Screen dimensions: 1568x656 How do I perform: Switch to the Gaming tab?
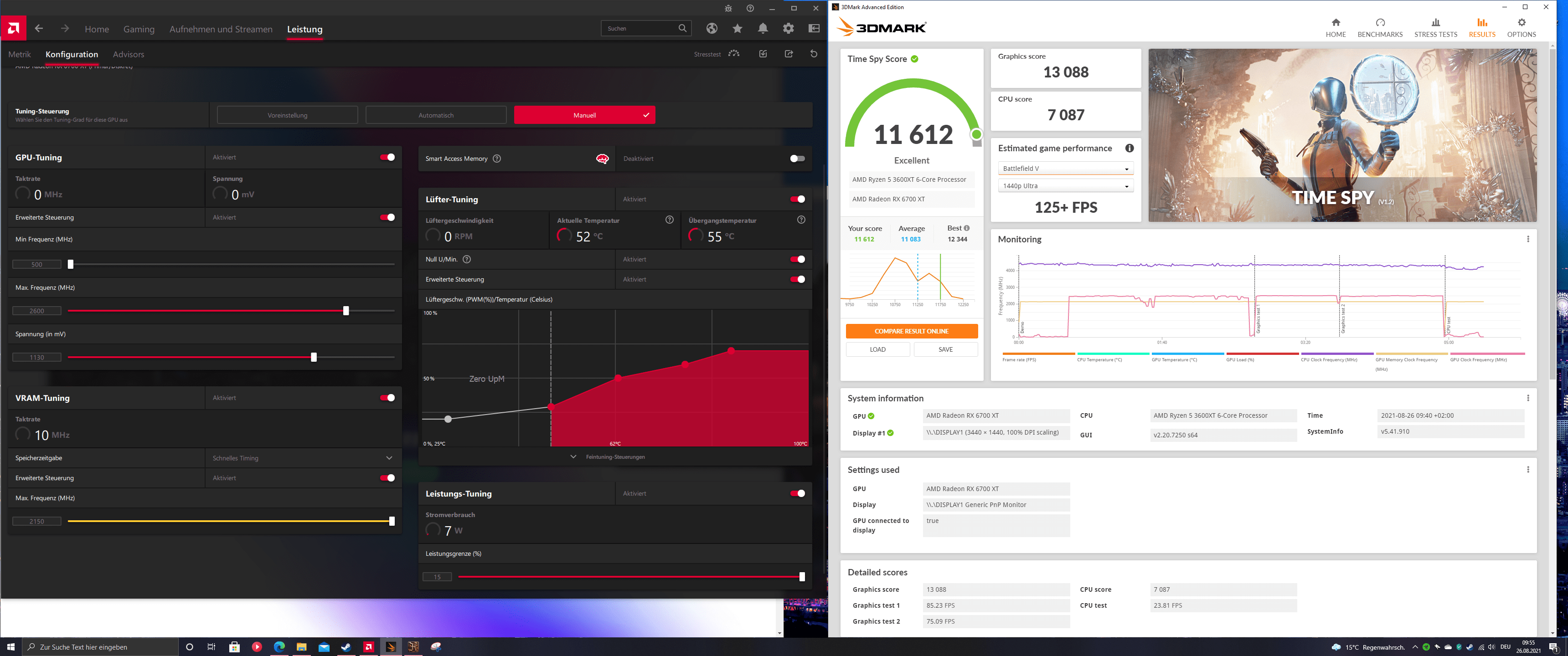[x=139, y=29]
